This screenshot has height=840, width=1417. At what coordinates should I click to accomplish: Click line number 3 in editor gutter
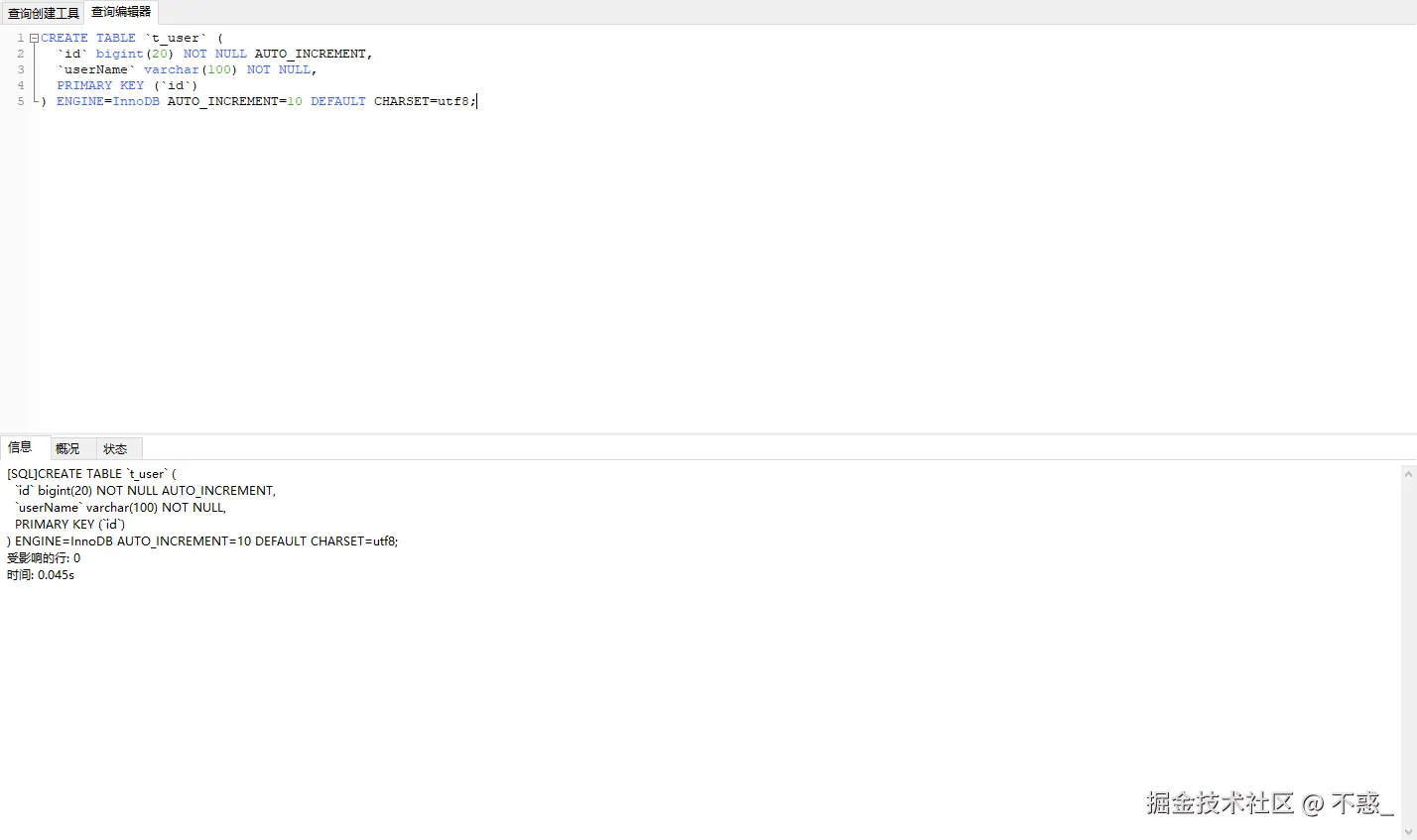[x=20, y=69]
